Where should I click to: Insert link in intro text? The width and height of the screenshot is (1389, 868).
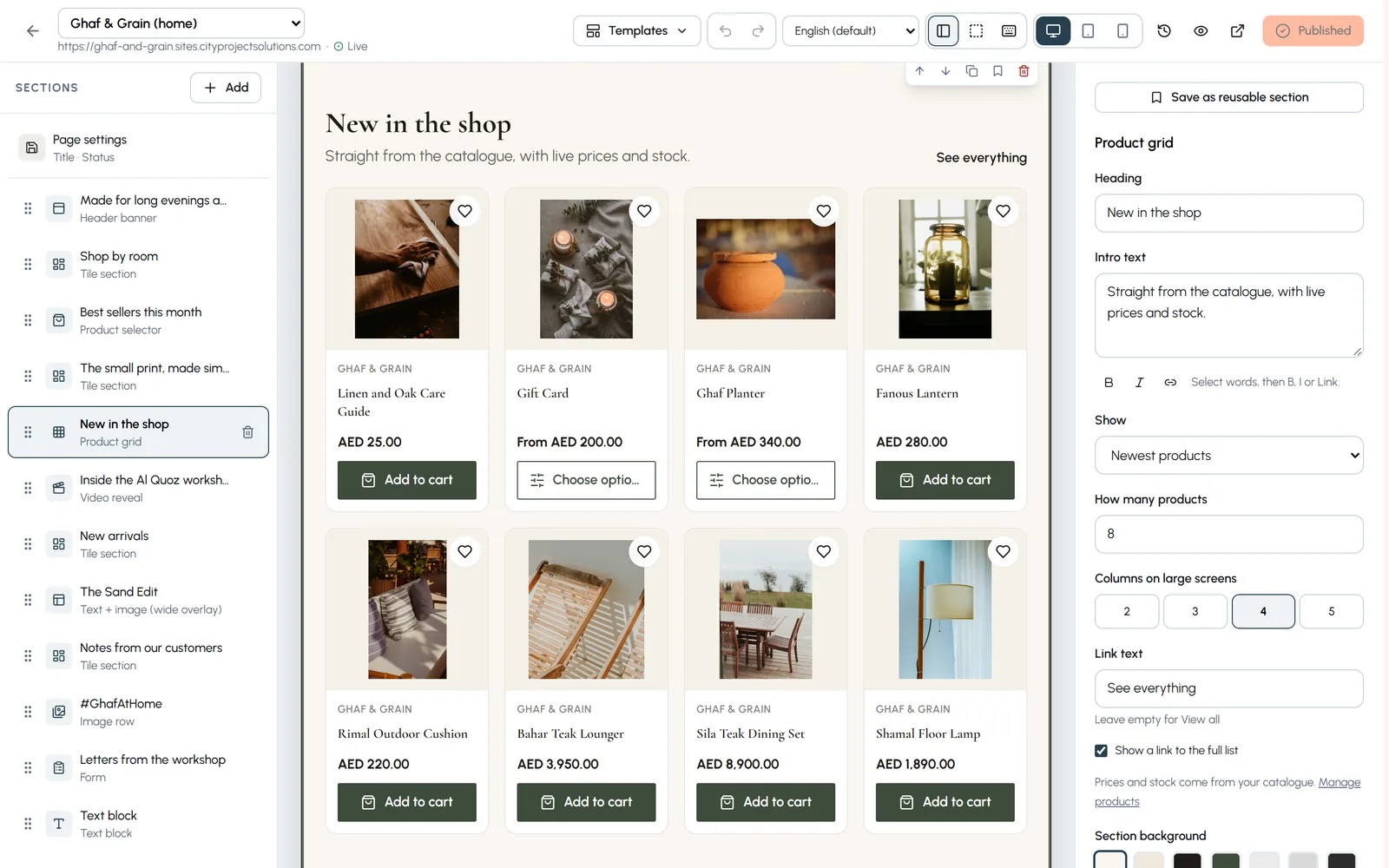1170,382
